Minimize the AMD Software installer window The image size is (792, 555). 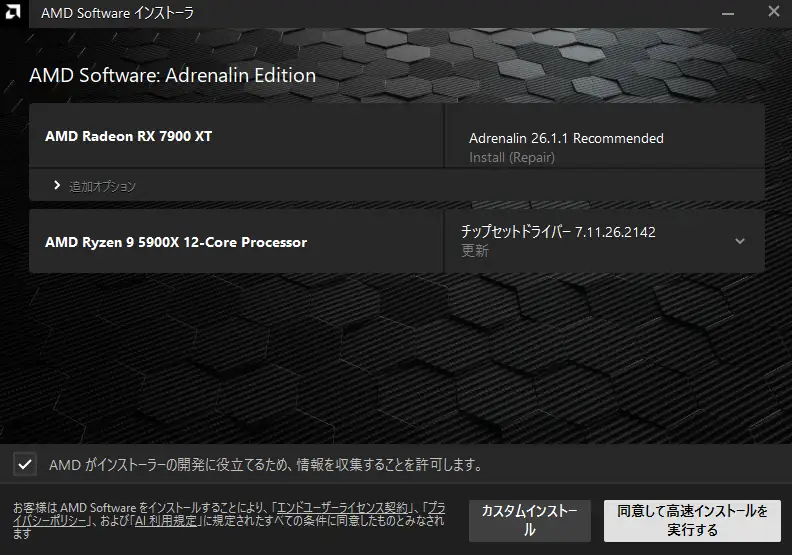point(727,13)
